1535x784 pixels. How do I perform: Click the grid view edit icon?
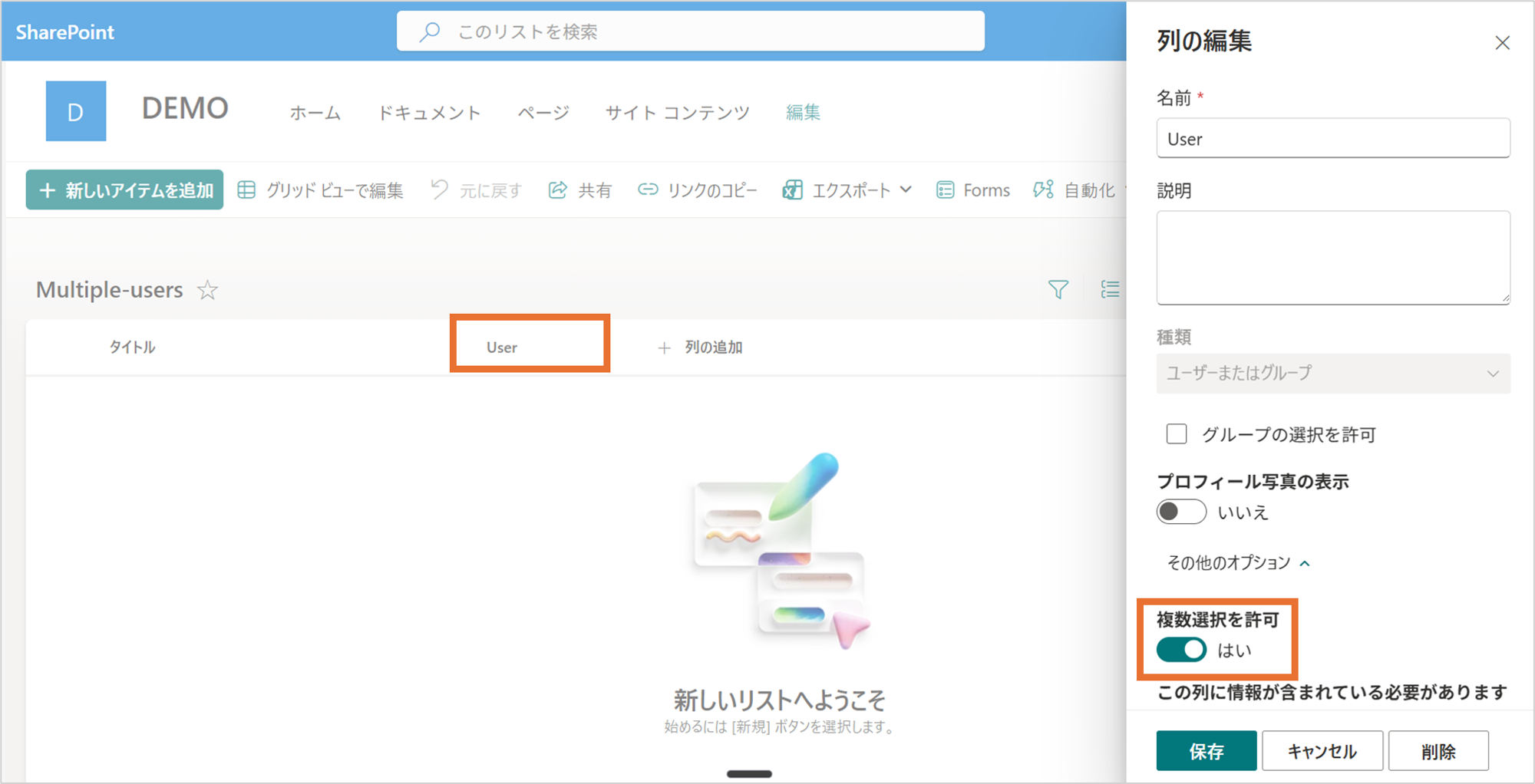point(246,190)
